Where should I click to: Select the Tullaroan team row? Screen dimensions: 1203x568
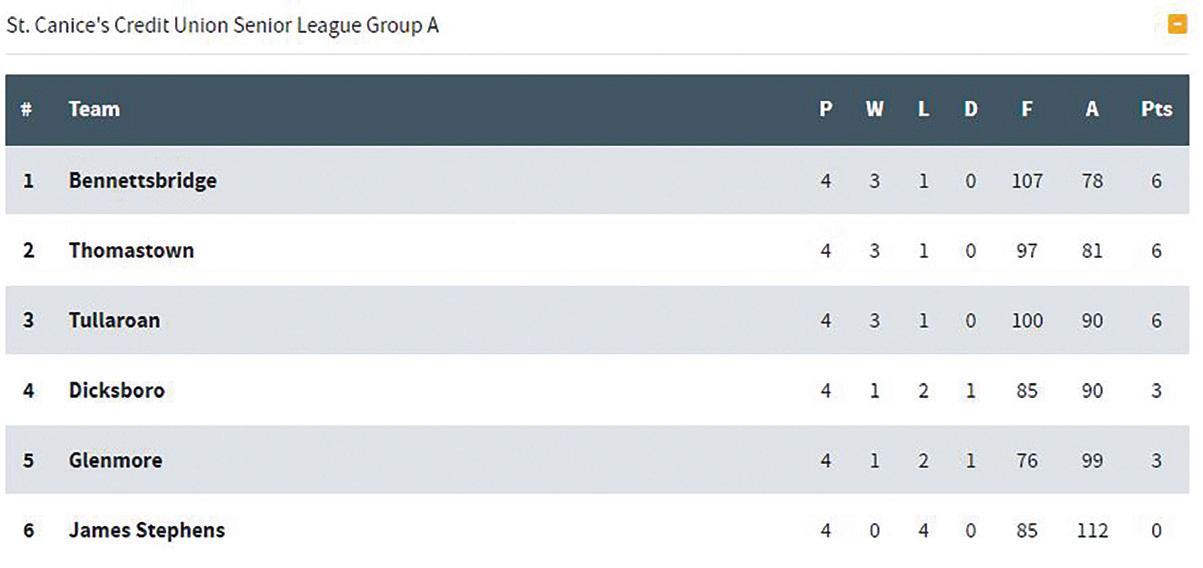(x=600, y=320)
